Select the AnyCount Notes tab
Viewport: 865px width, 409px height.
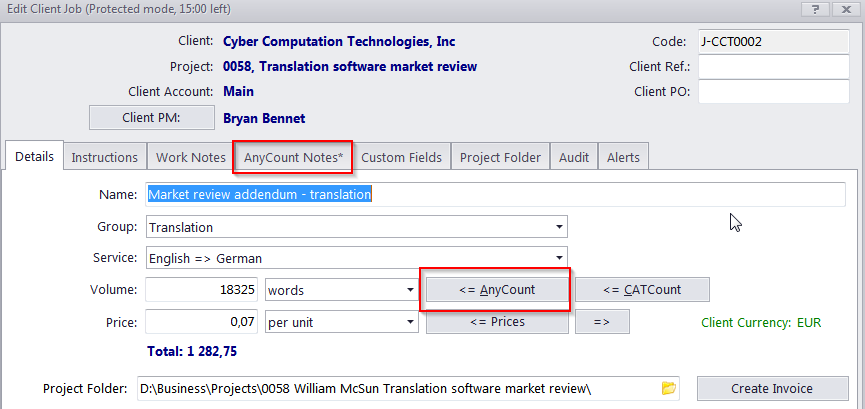pos(293,157)
